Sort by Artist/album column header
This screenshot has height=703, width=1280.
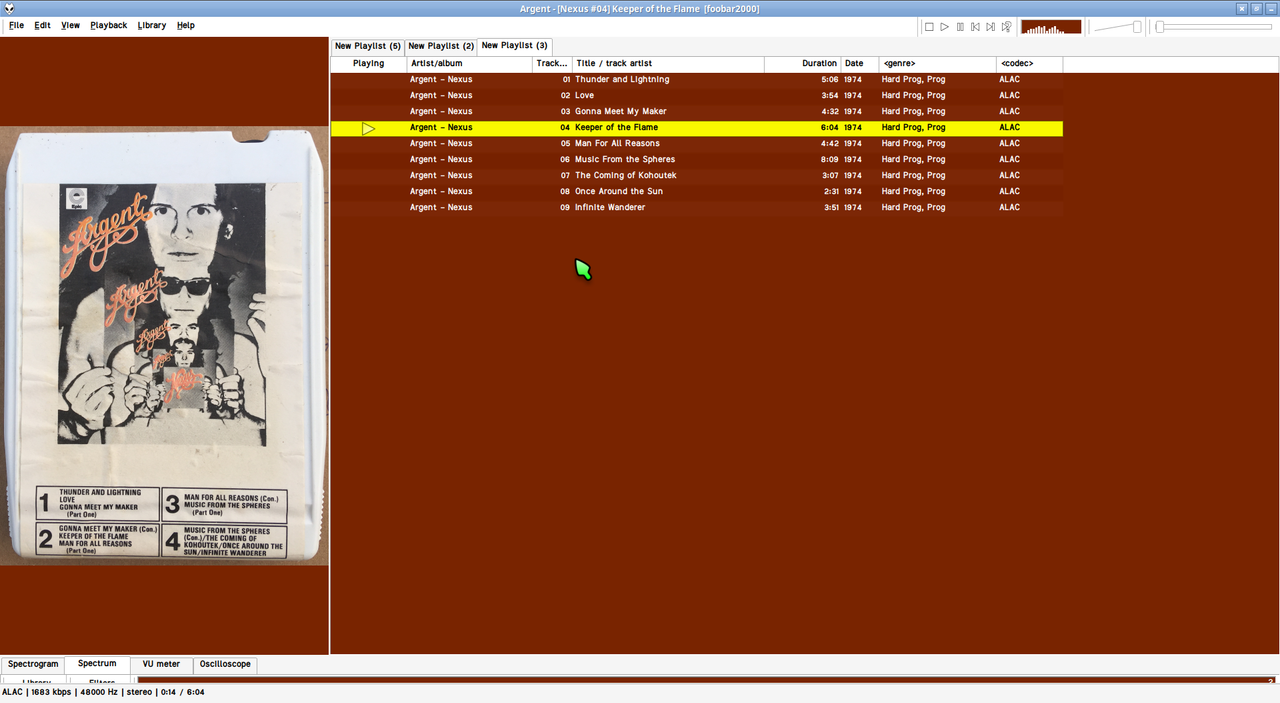click(469, 64)
